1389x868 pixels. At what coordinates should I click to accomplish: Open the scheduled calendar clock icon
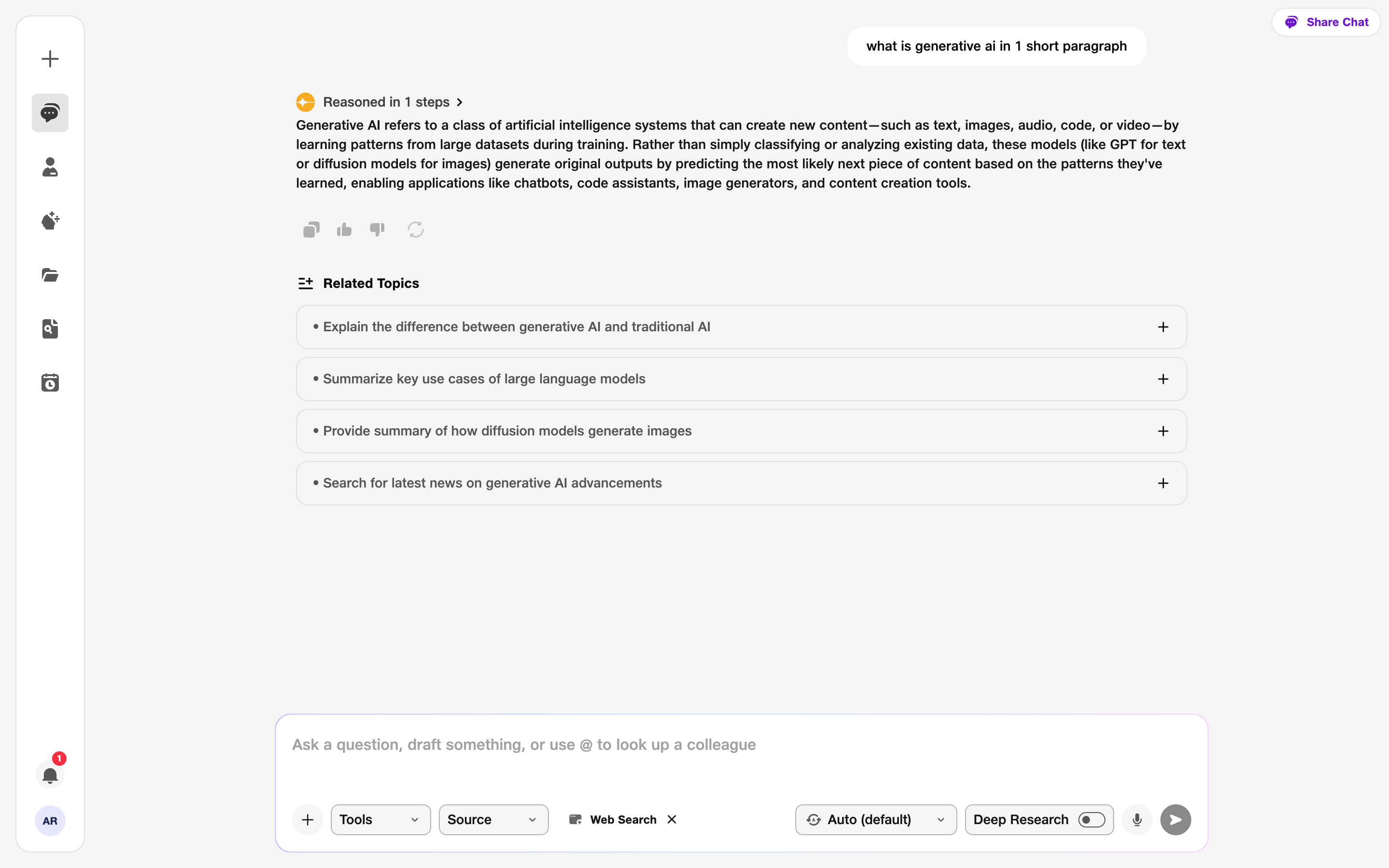50,382
